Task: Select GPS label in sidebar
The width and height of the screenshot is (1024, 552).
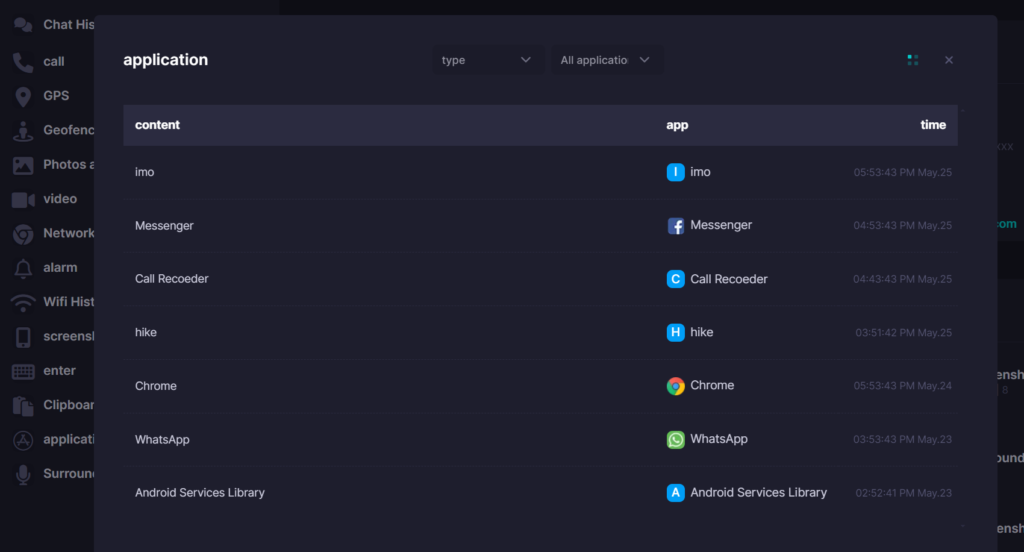Action: 56,95
